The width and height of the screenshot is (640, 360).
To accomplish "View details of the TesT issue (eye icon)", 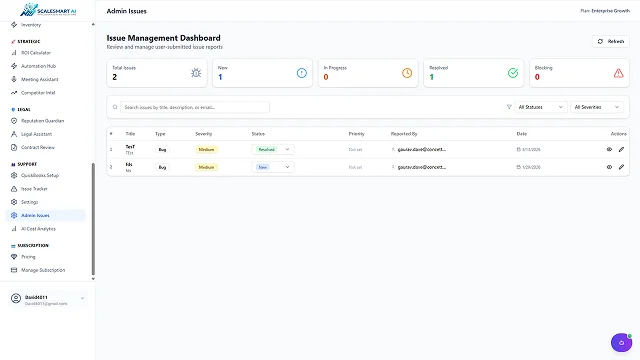I will 609,149.
